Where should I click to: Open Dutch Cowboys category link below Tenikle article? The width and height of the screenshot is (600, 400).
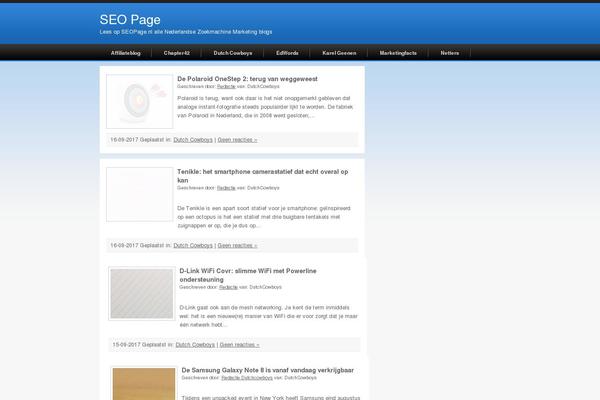click(x=193, y=245)
